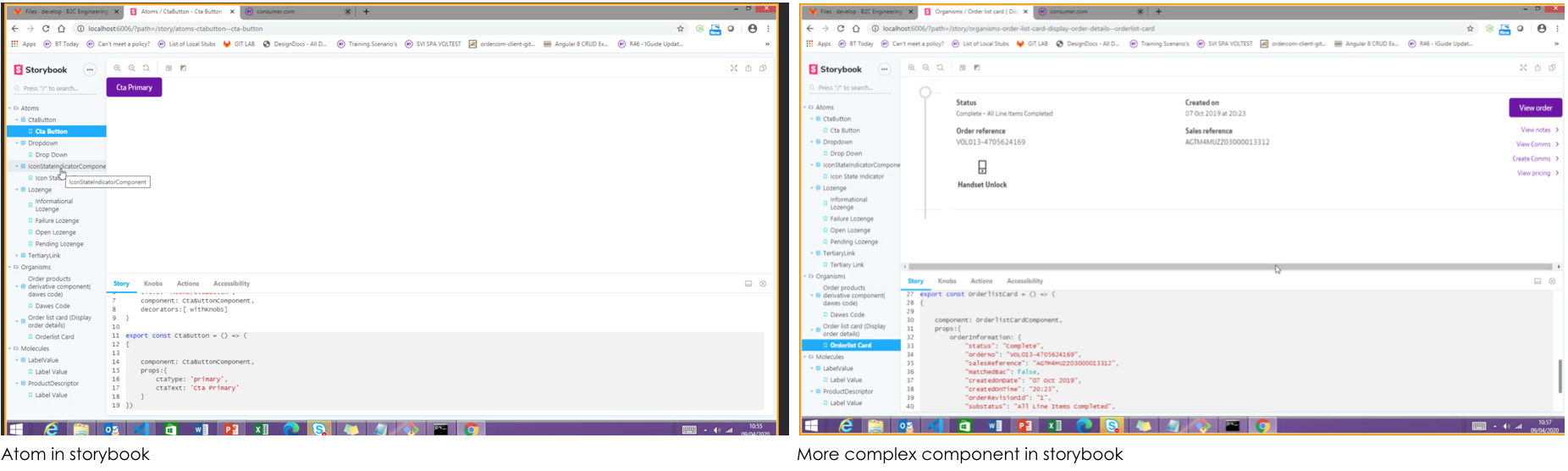Change addon panel orientation in left window
Screen dimensions: 1568x471
748,284
